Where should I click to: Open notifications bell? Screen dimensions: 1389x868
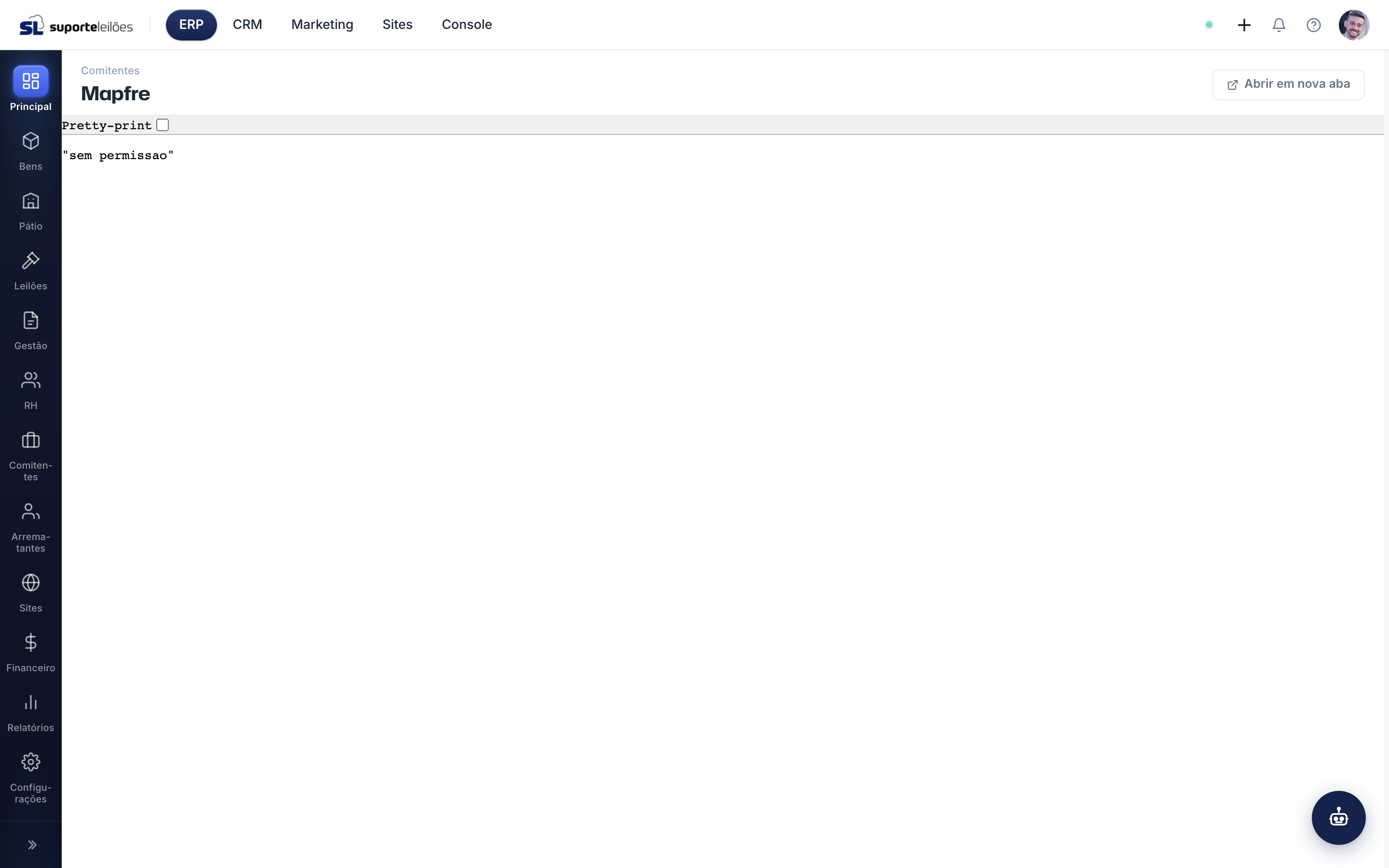[1279, 25]
